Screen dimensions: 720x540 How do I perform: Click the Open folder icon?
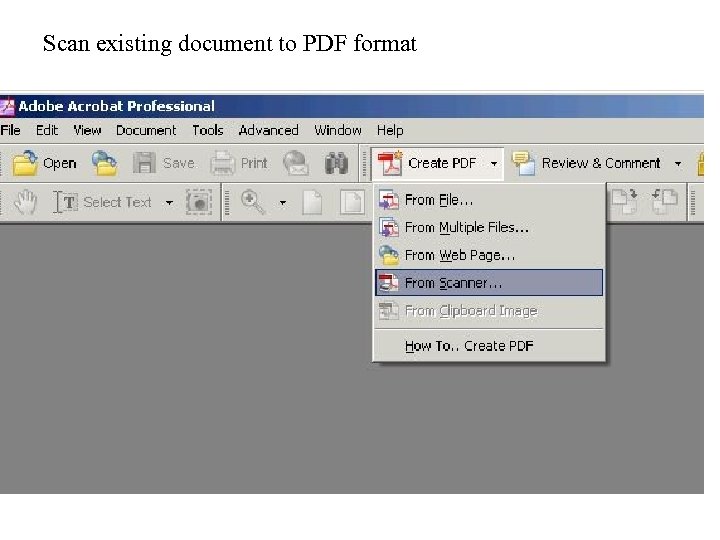[25, 163]
